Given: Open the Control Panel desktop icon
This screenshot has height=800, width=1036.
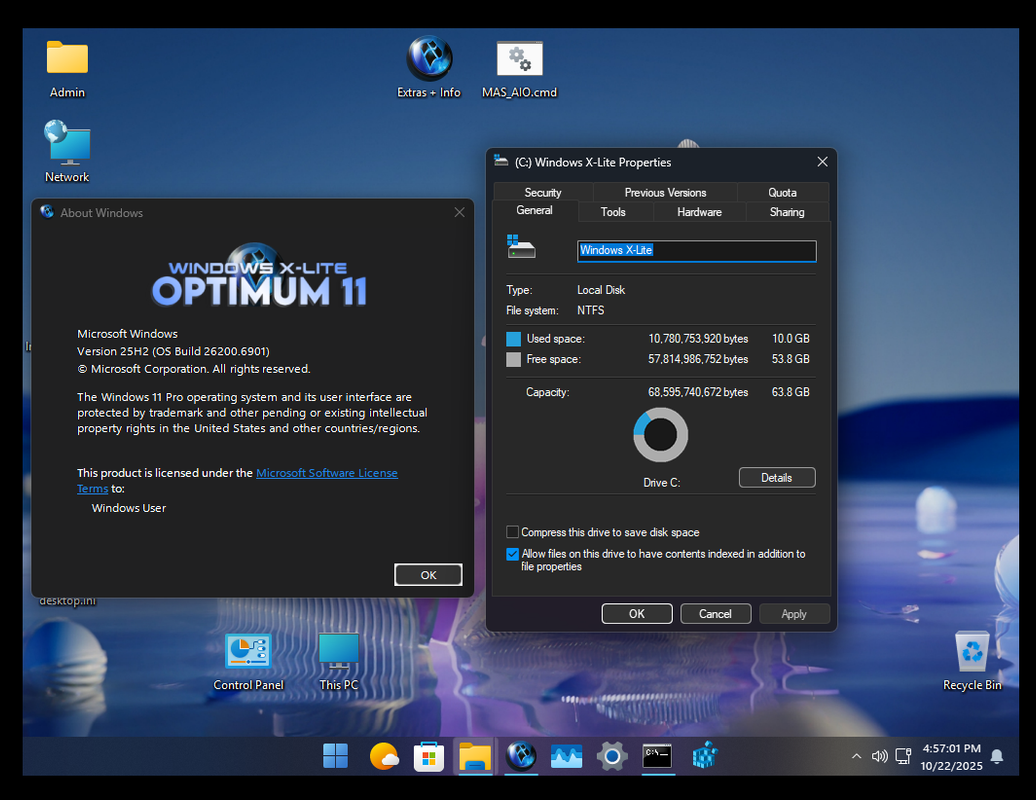Looking at the screenshot, I should click(x=248, y=662).
